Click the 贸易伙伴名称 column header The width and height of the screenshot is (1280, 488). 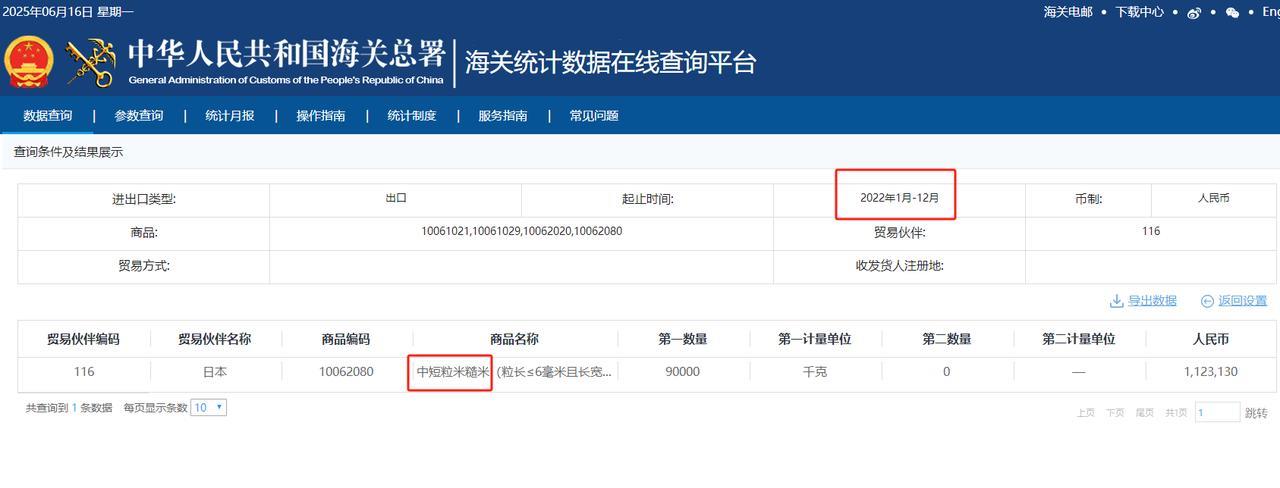tap(215, 339)
